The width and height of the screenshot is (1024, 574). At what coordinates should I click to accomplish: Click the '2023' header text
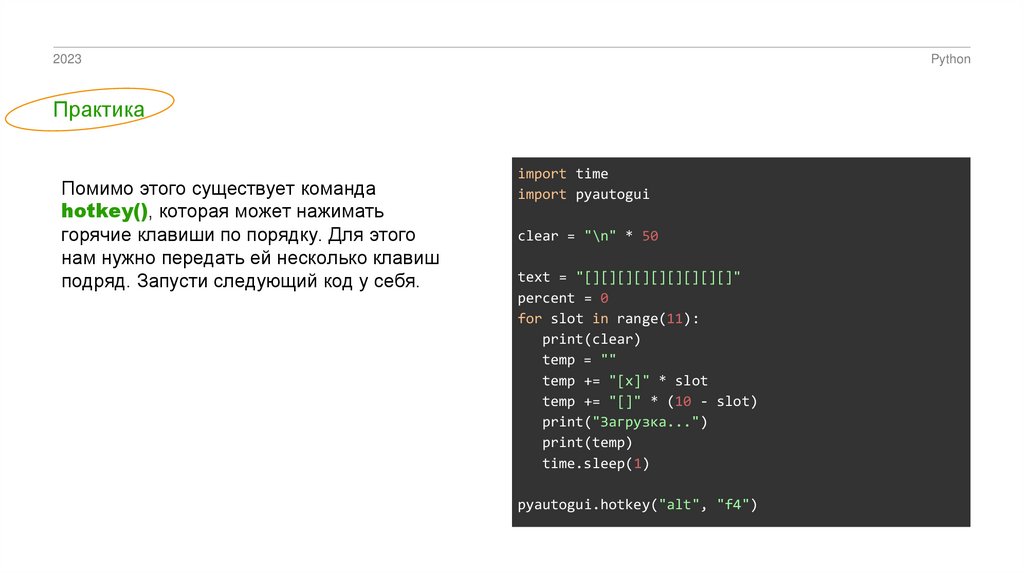coord(67,59)
